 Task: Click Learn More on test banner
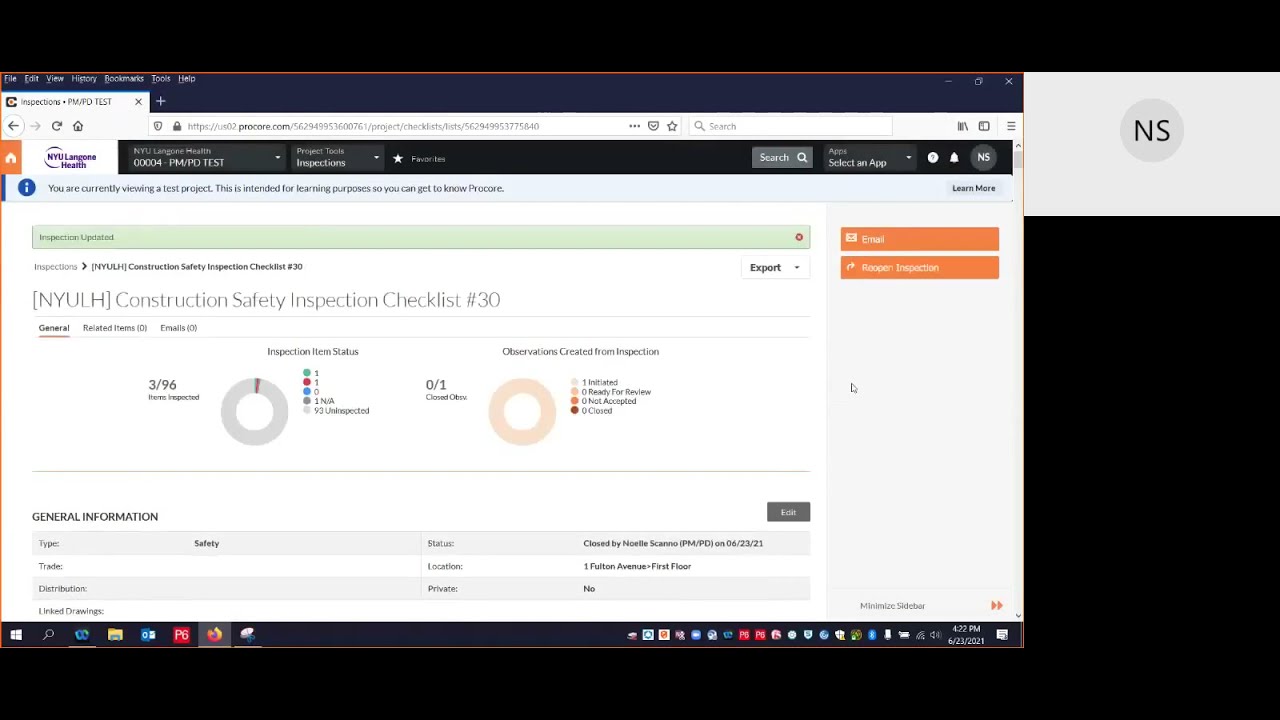tap(974, 188)
